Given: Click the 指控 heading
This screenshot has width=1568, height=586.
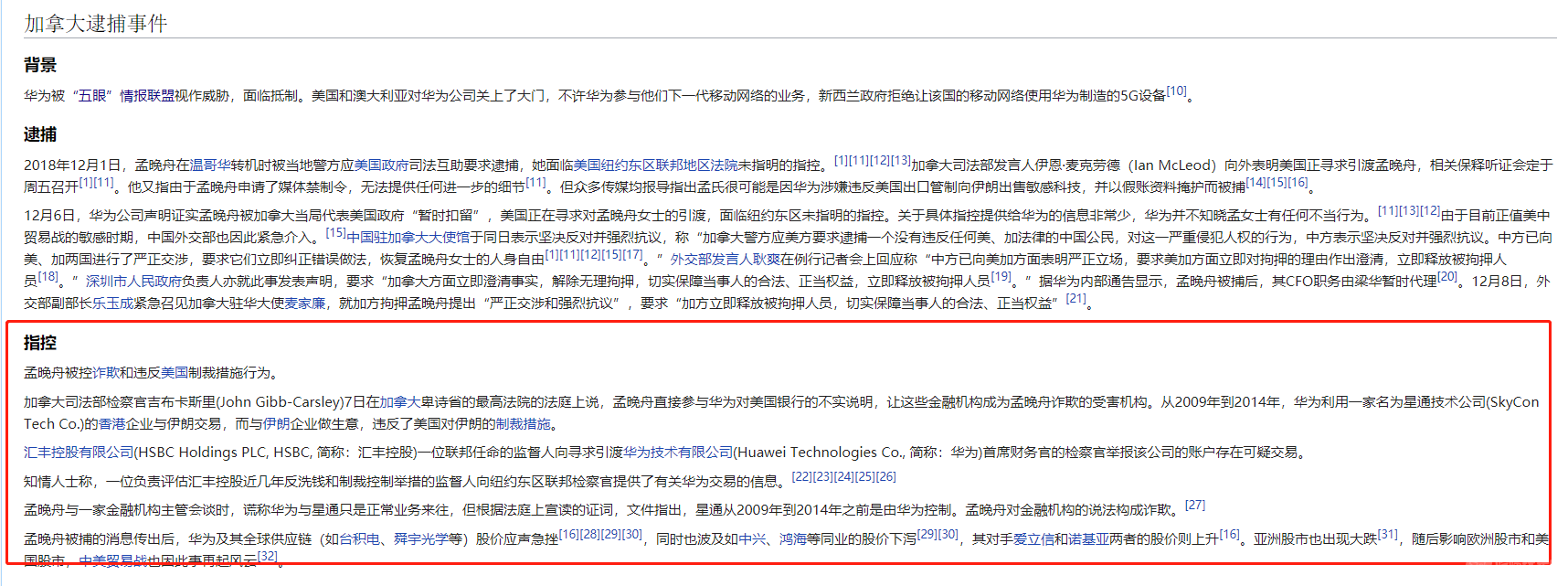Looking at the screenshot, I should (x=40, y=343).
